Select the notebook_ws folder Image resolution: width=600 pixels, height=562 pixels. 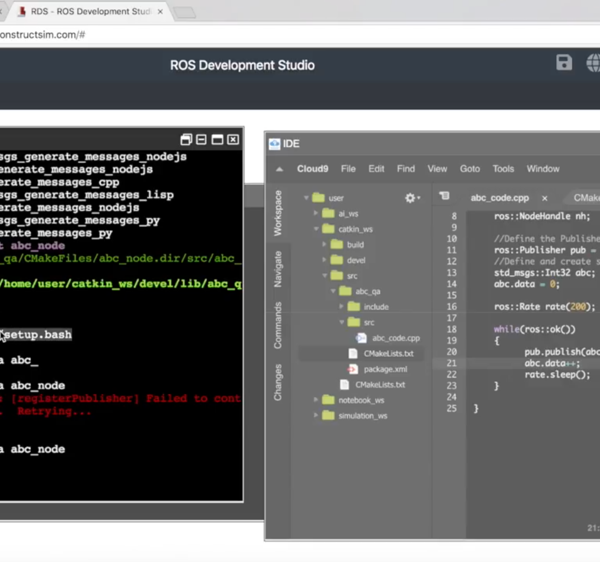point(361,401)
